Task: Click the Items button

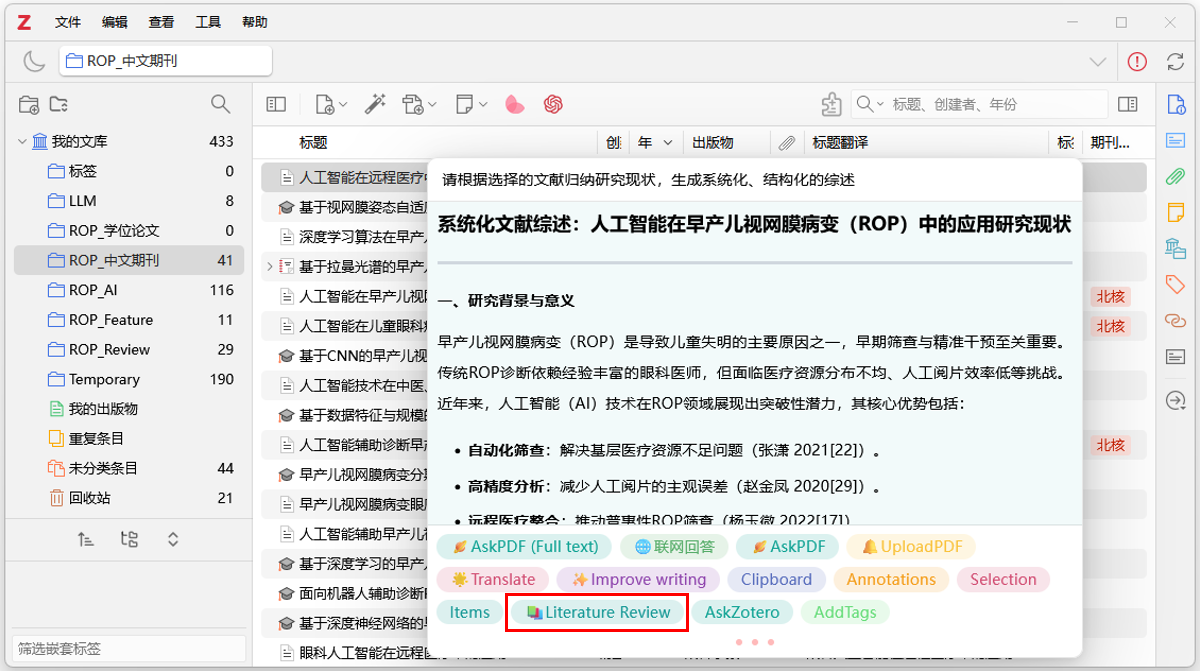Action: click(x=470, y=612)
